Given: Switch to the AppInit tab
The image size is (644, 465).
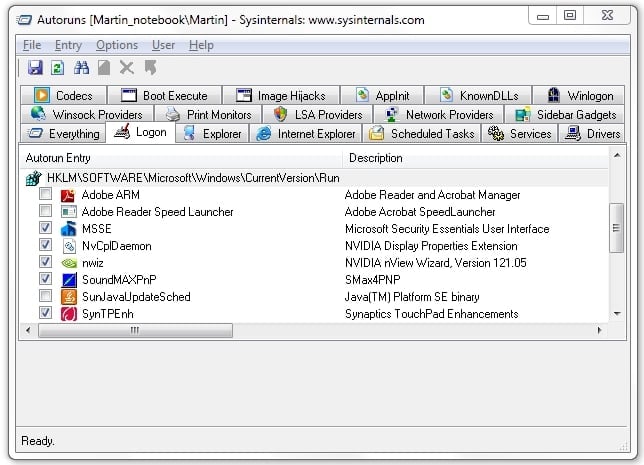Looking at the screenshot, I should (382, 95).
